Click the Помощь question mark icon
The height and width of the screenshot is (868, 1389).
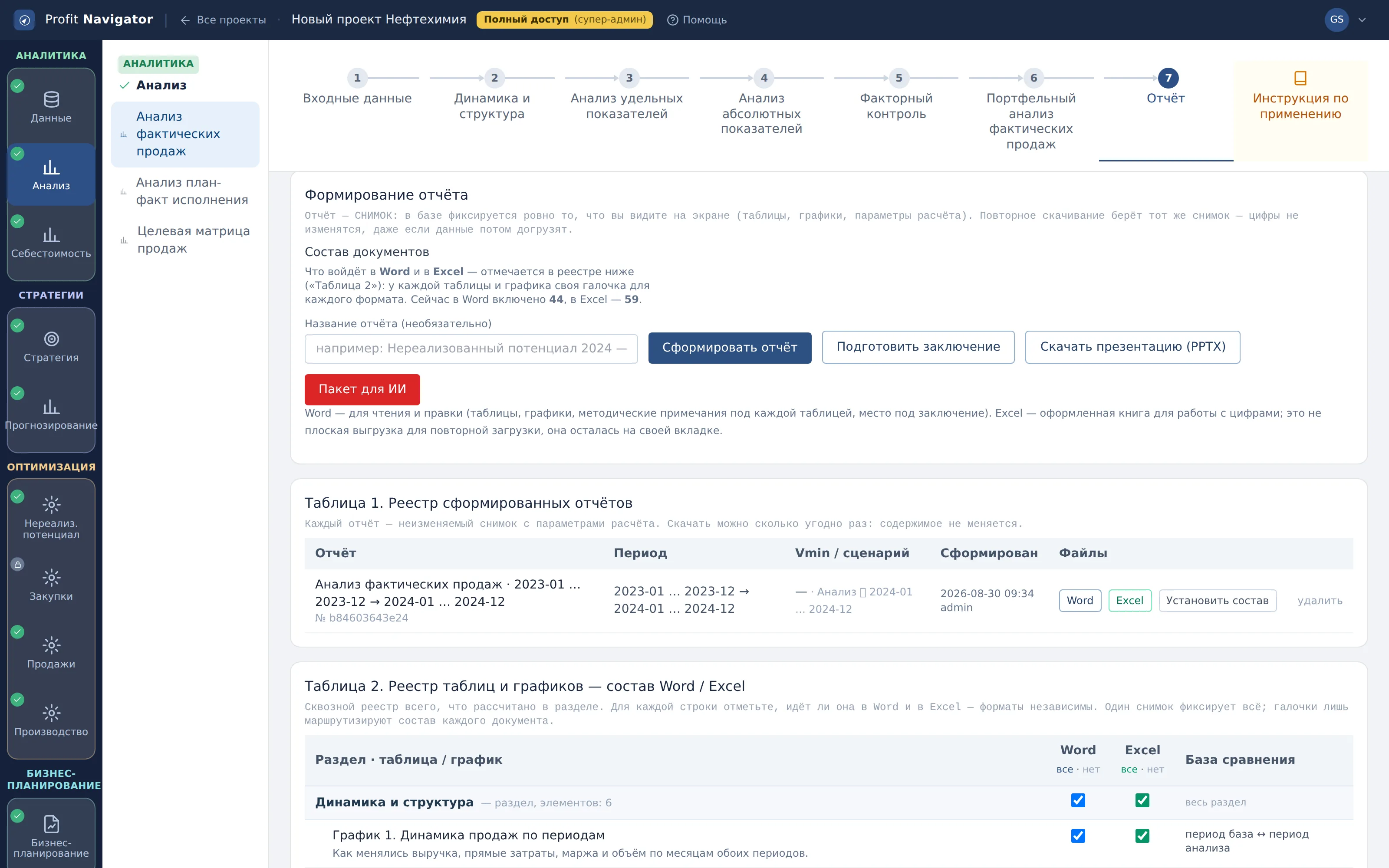click(673, 20)
